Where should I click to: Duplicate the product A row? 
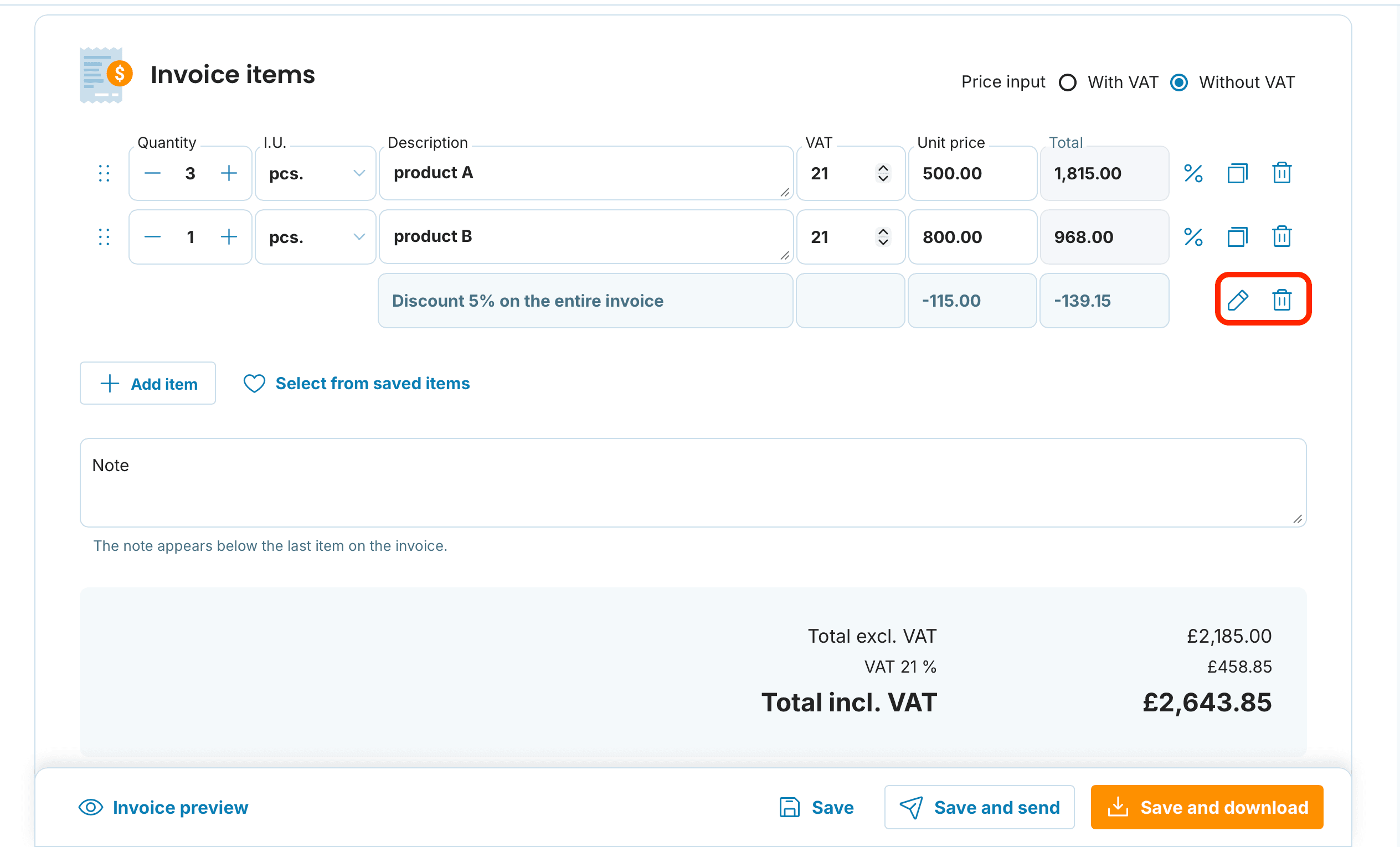pyautogui.click(x=1238, y=173)
